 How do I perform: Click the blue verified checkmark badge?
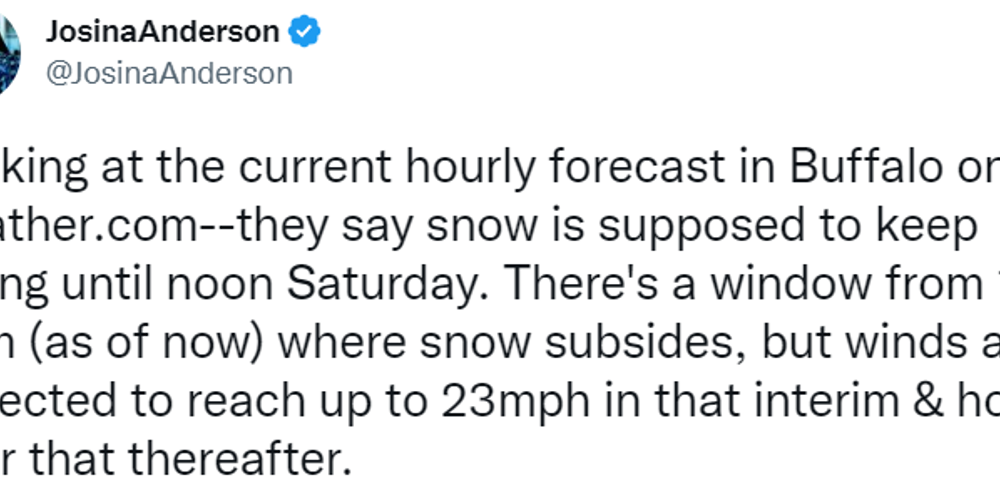pos(305,32)
